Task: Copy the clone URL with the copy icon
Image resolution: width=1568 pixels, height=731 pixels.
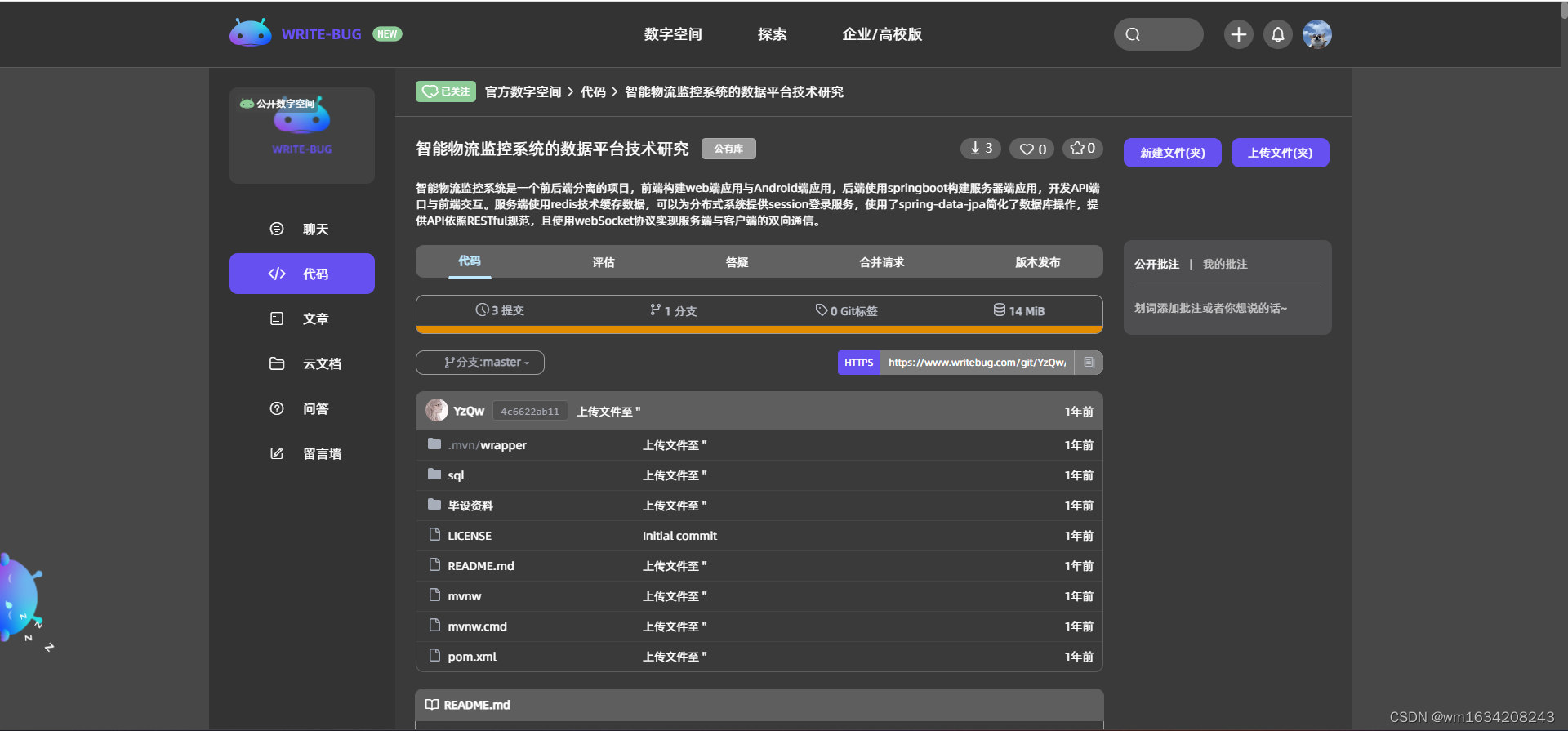Action: tap(1089, 363)
